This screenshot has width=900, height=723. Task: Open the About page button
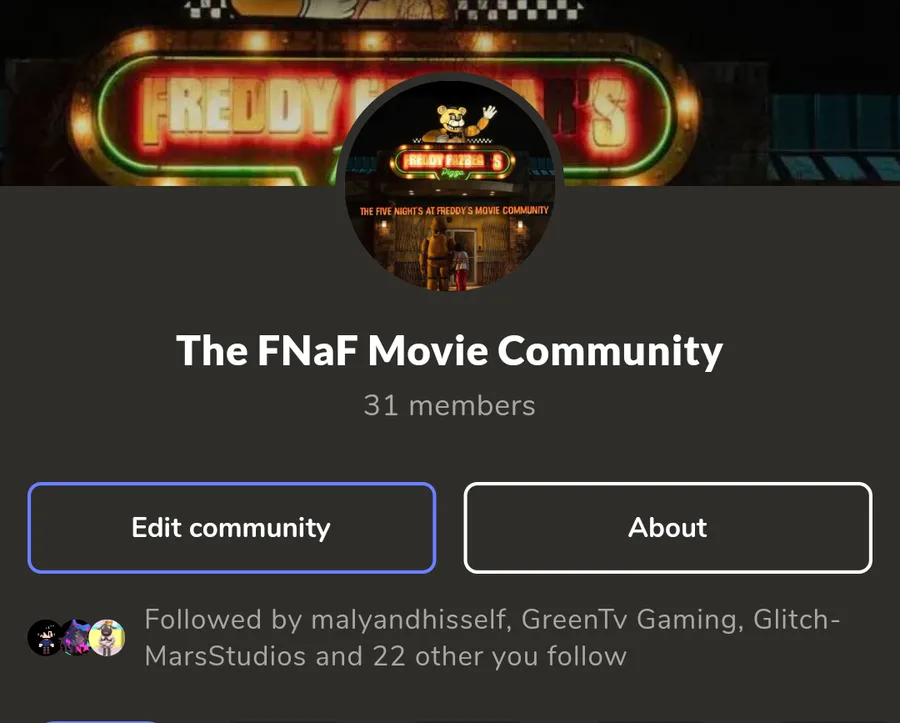[668, 528]
